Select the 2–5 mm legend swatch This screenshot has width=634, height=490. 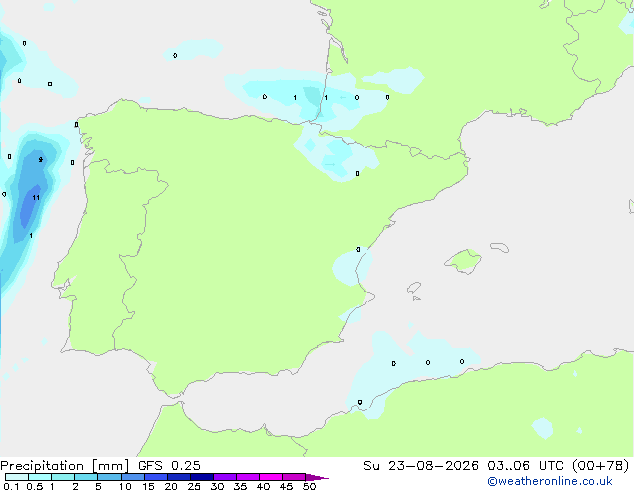(x=86, y=477)
